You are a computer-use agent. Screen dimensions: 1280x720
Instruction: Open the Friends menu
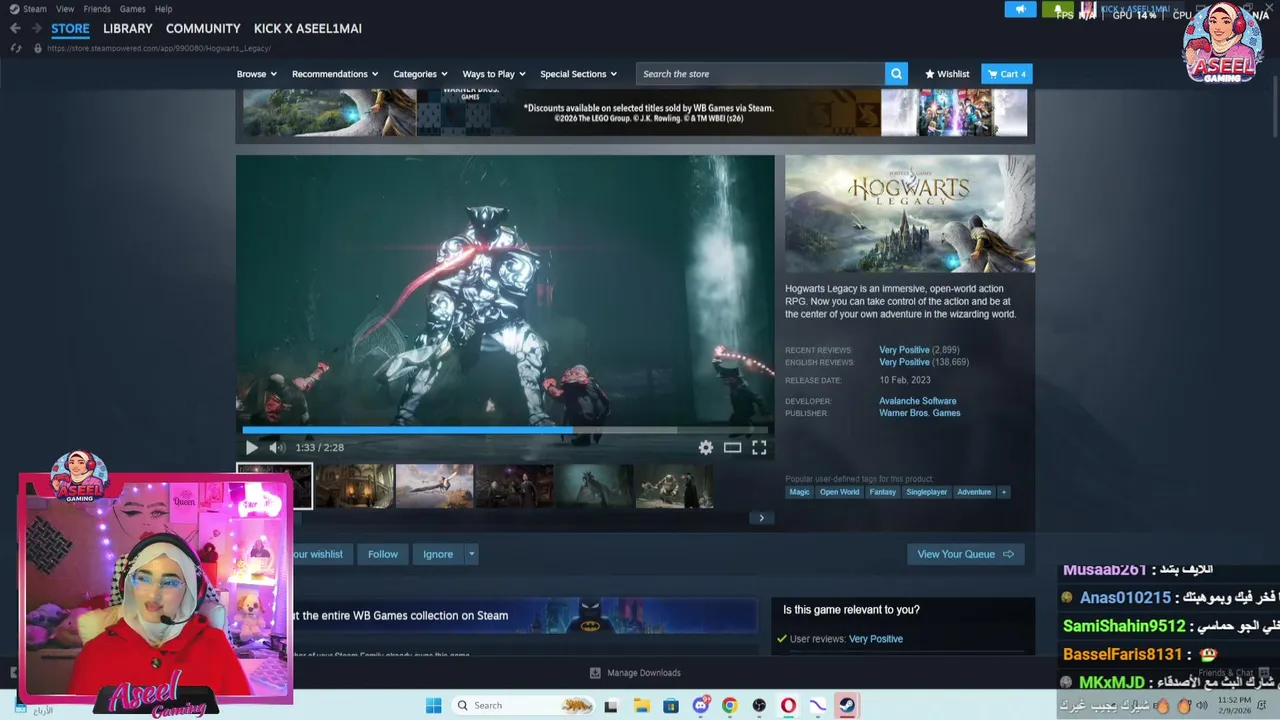97,9
